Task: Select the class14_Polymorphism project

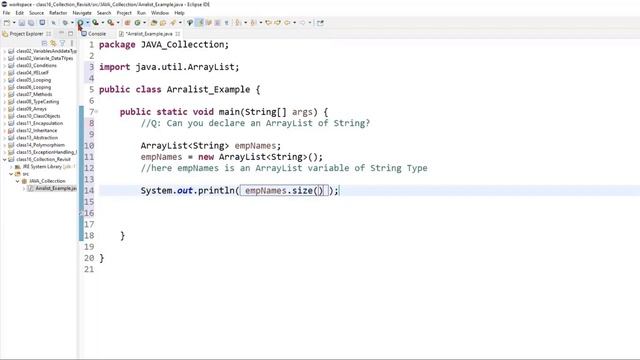Action: (40, 145)
